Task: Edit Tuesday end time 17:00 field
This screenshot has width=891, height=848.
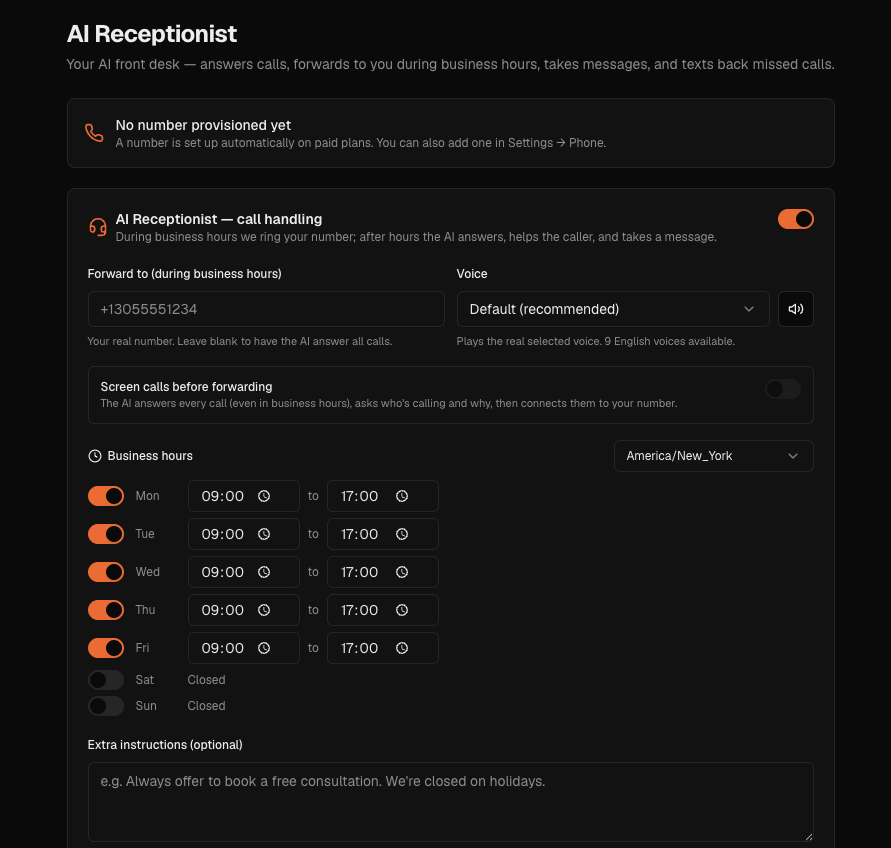Action: [x=383, y=534]
